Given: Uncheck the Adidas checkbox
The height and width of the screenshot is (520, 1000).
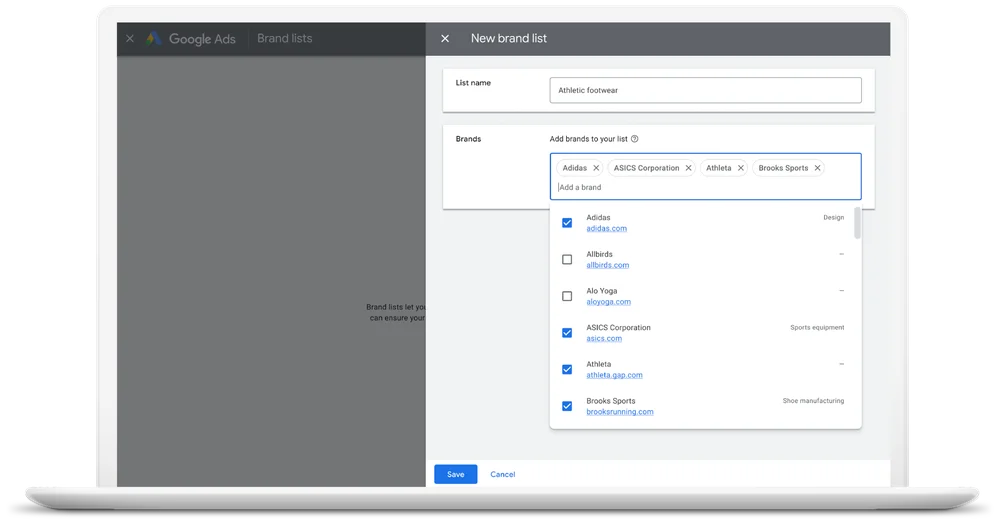Looking at the screenshot, I should pyautogui.click(x=567, y=223).
